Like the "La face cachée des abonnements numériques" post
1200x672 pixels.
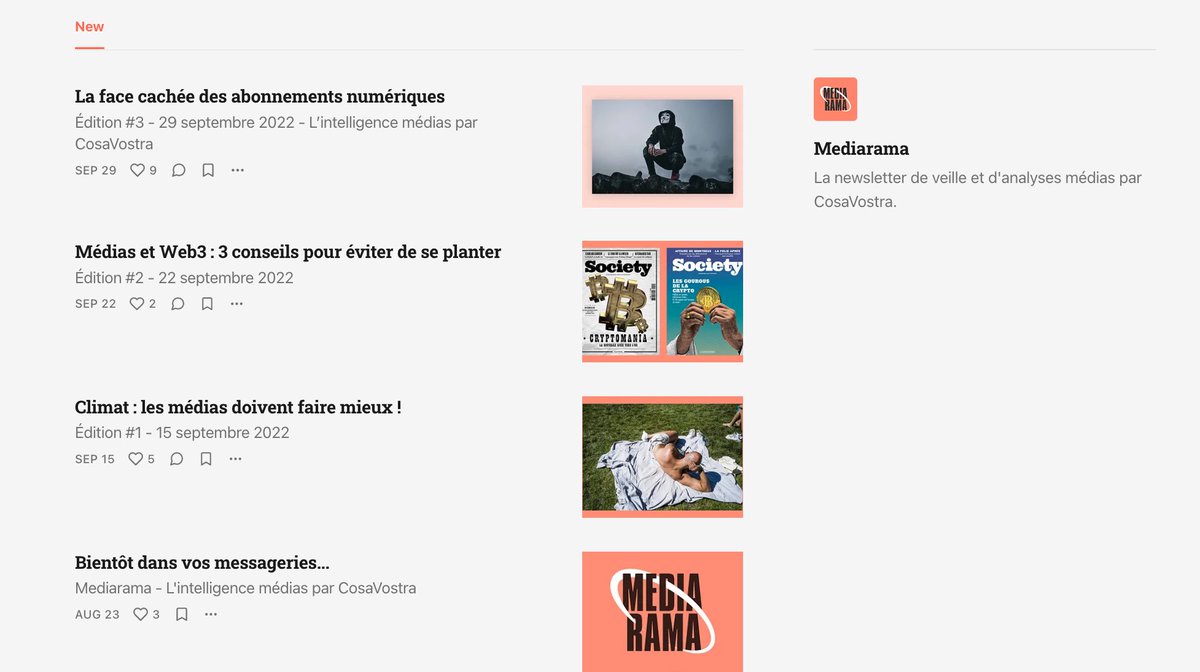tap(143, 170)
